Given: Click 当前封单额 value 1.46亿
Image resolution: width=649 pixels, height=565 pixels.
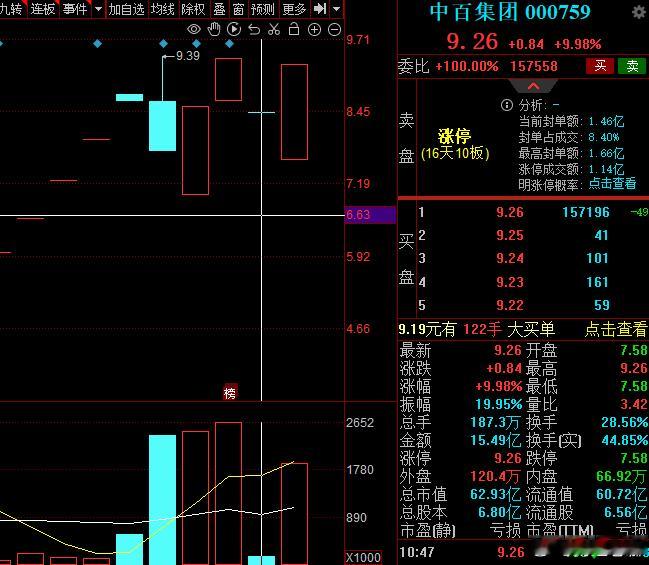Looking at the screenshot, I should 606,121.
